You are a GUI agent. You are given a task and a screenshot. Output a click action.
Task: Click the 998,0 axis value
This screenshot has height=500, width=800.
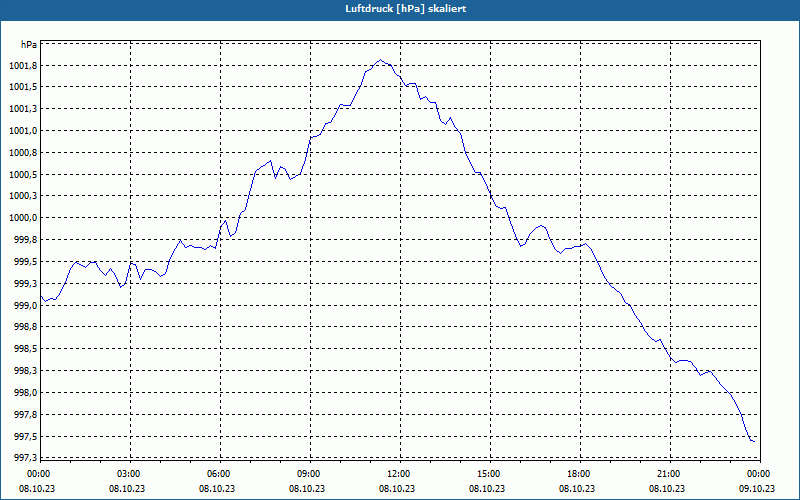point(26,393)
